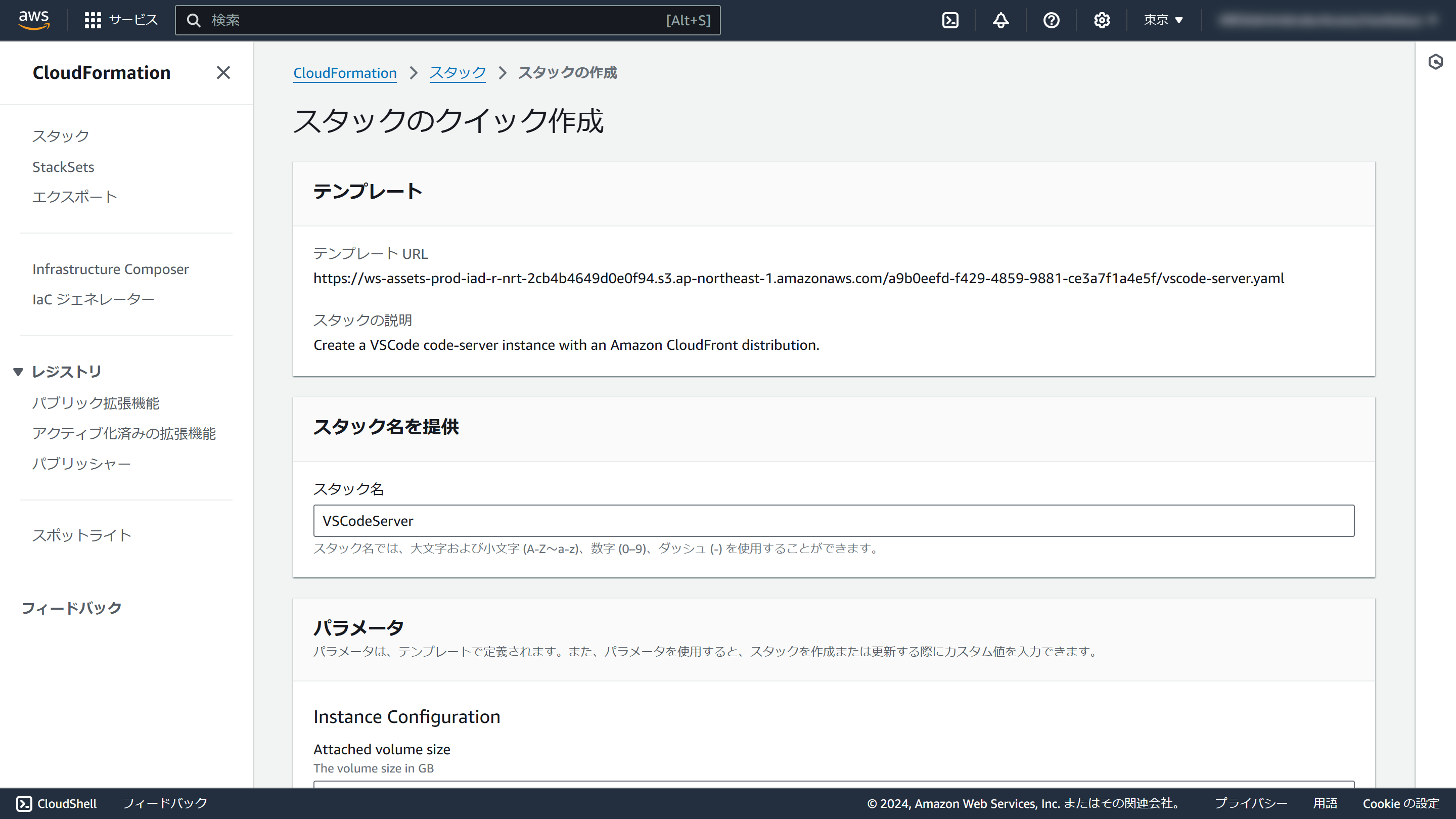Open the help question mark menu
This screenshot has width=1456, height=819.
point(1051,20)
